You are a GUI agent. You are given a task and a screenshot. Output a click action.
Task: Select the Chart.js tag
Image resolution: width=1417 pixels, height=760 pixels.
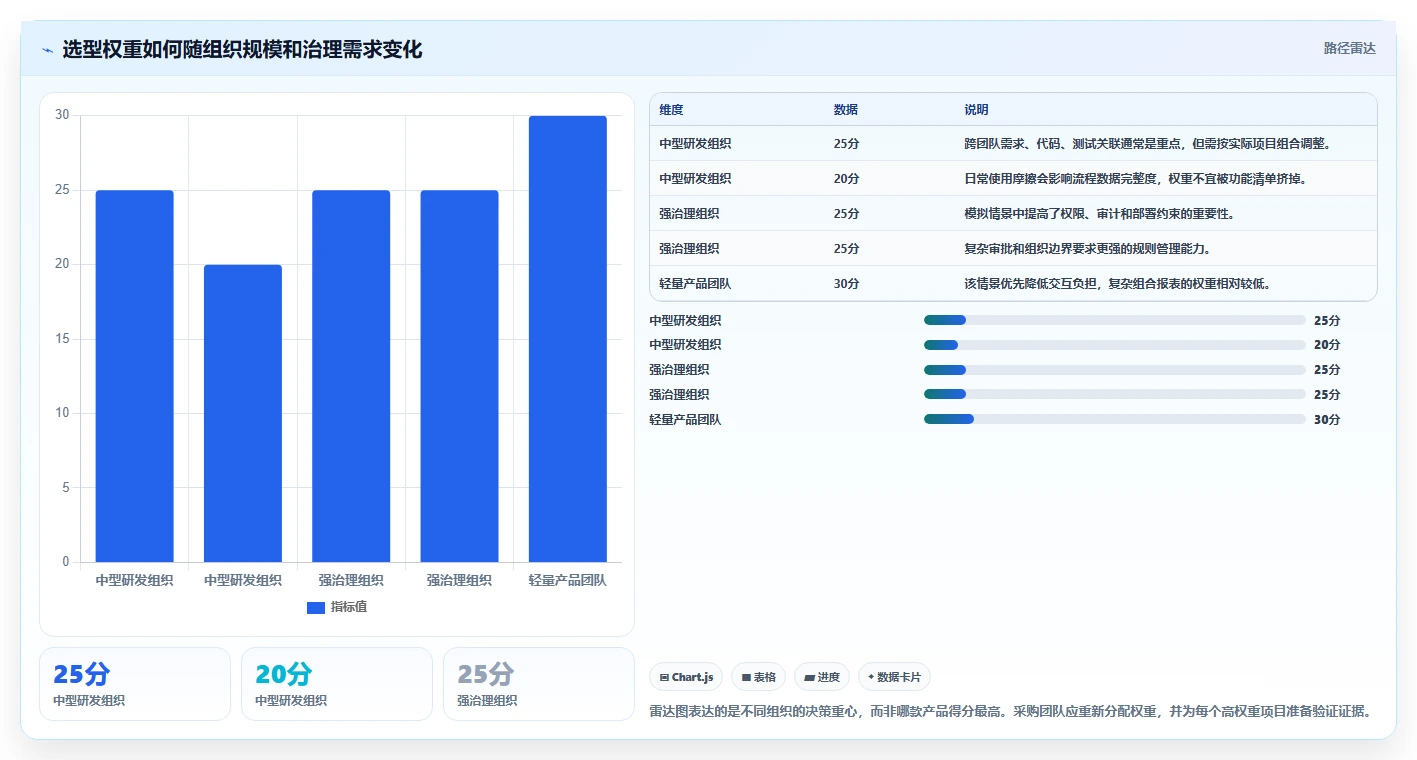686,677
